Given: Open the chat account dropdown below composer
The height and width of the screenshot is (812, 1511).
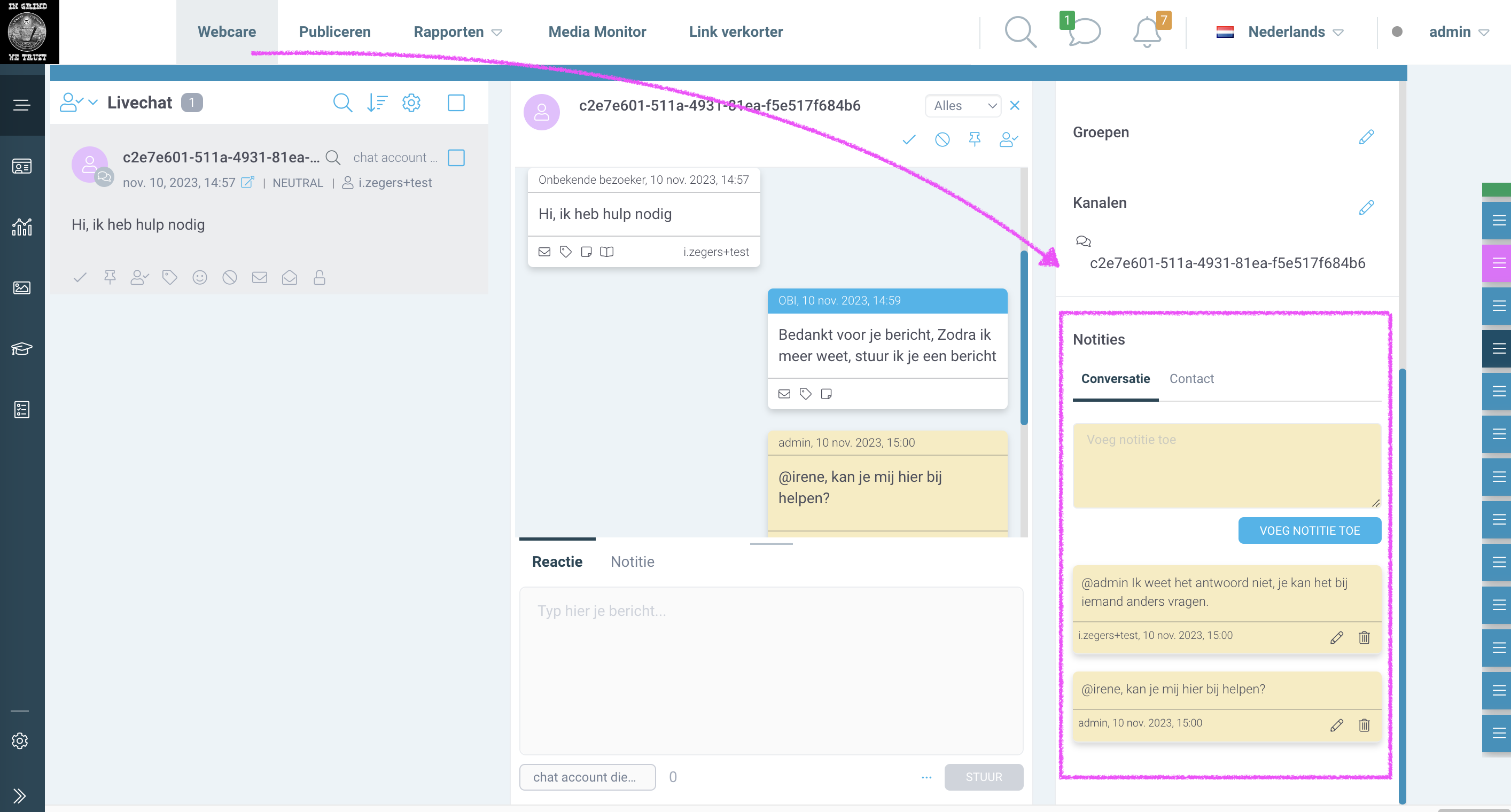Looking at the screenshot, I should click(x=587, y=777).
